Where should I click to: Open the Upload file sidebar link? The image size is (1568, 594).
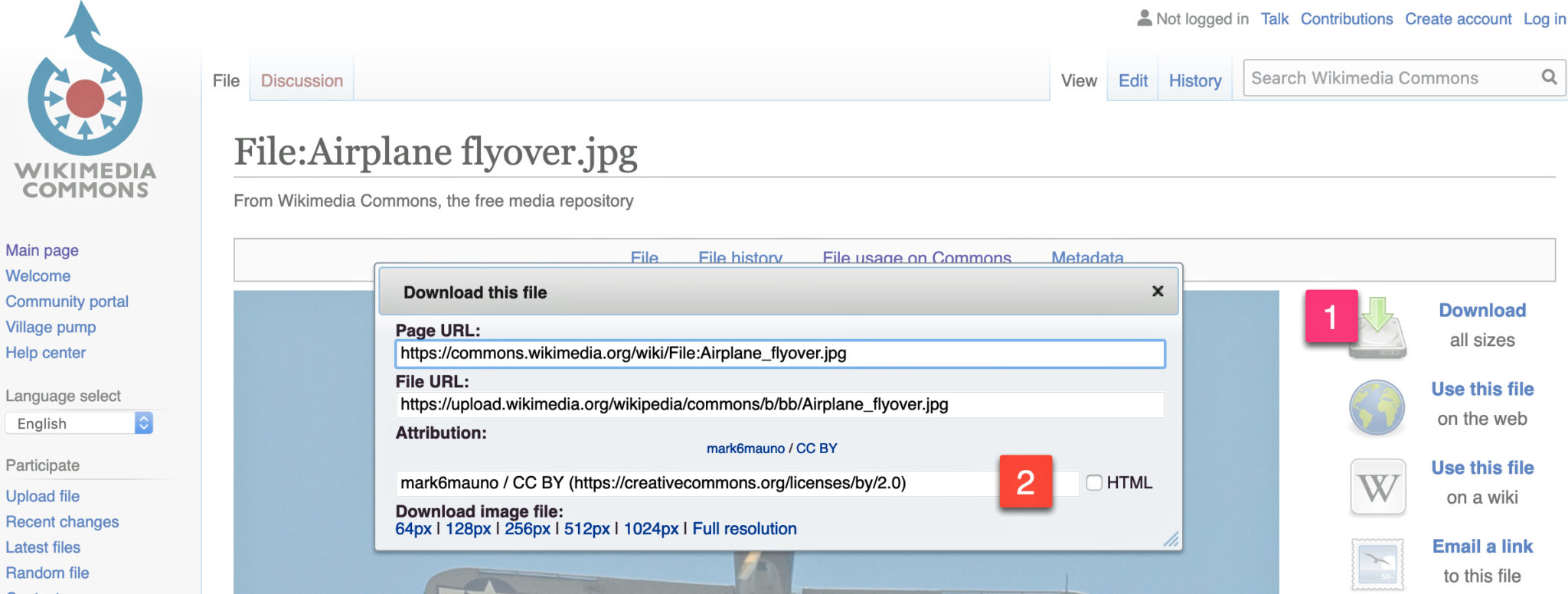(43, 496)
